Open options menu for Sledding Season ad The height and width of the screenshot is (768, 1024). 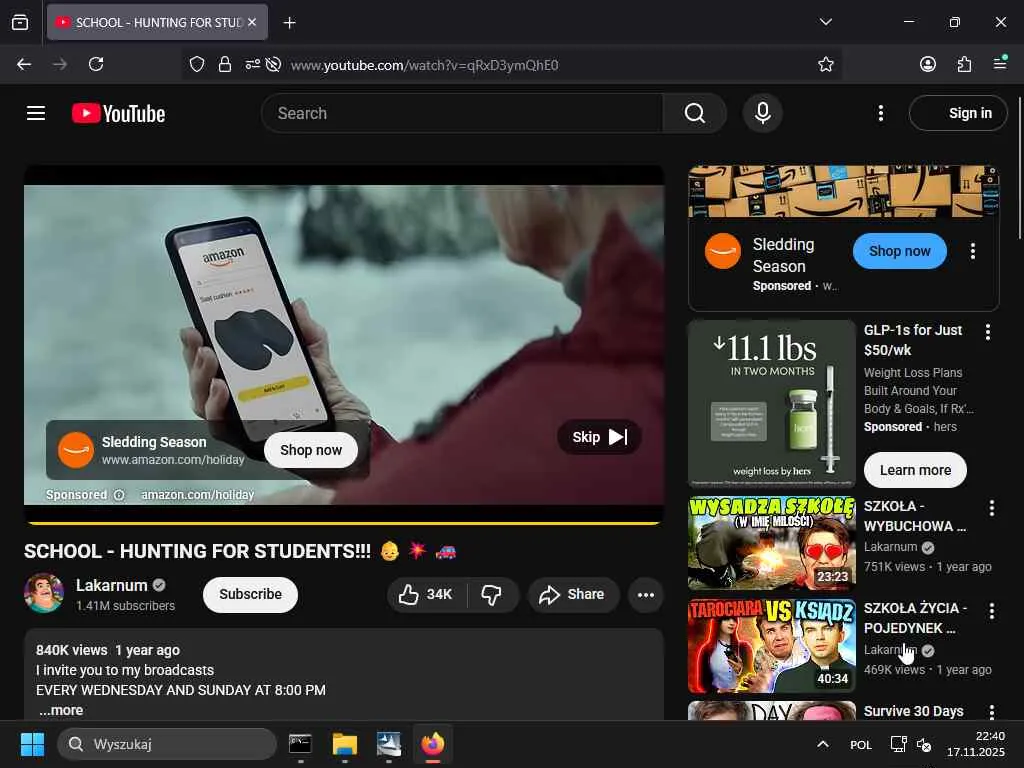pyautogui.click(x=972, y=251)
